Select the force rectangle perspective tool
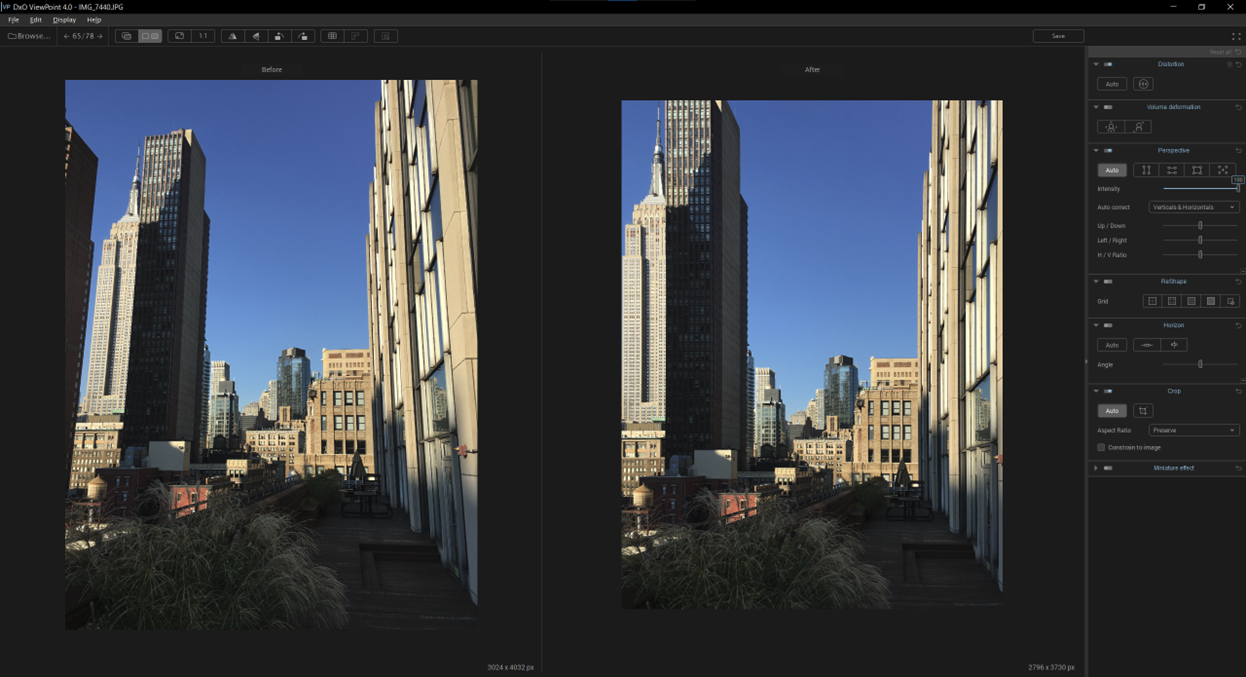This screenshot has height=677, width=1246. (x=1197, y=170)
